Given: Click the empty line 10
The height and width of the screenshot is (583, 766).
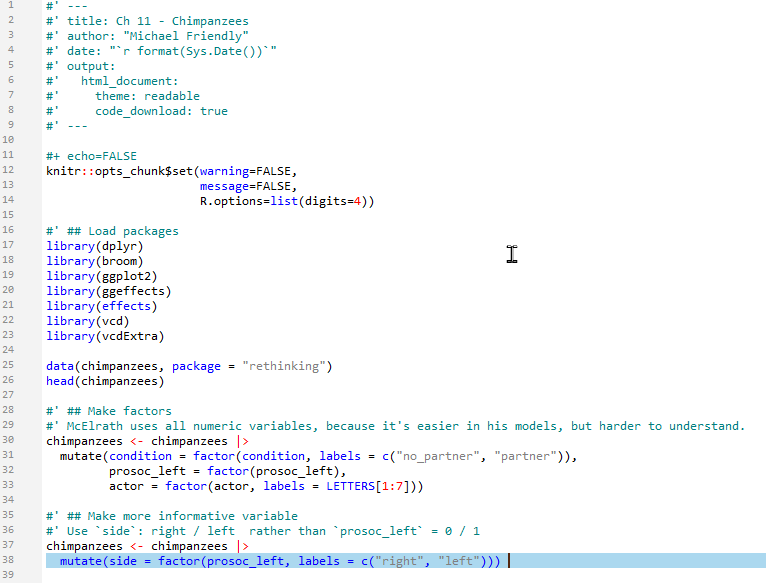Looking at the screenshot, I should (x=405, y=140).
